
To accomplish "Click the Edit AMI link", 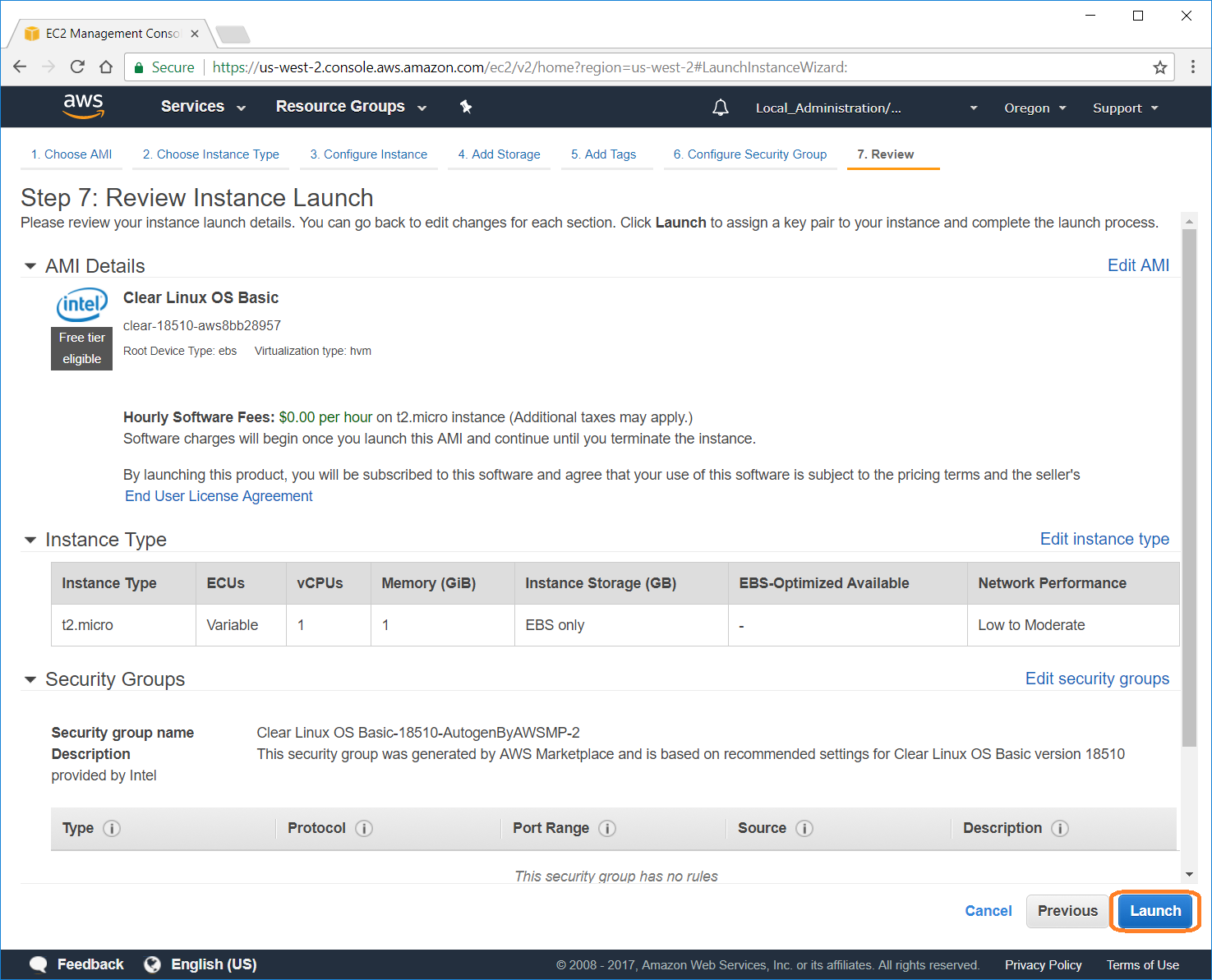I will pos(1138,265).
